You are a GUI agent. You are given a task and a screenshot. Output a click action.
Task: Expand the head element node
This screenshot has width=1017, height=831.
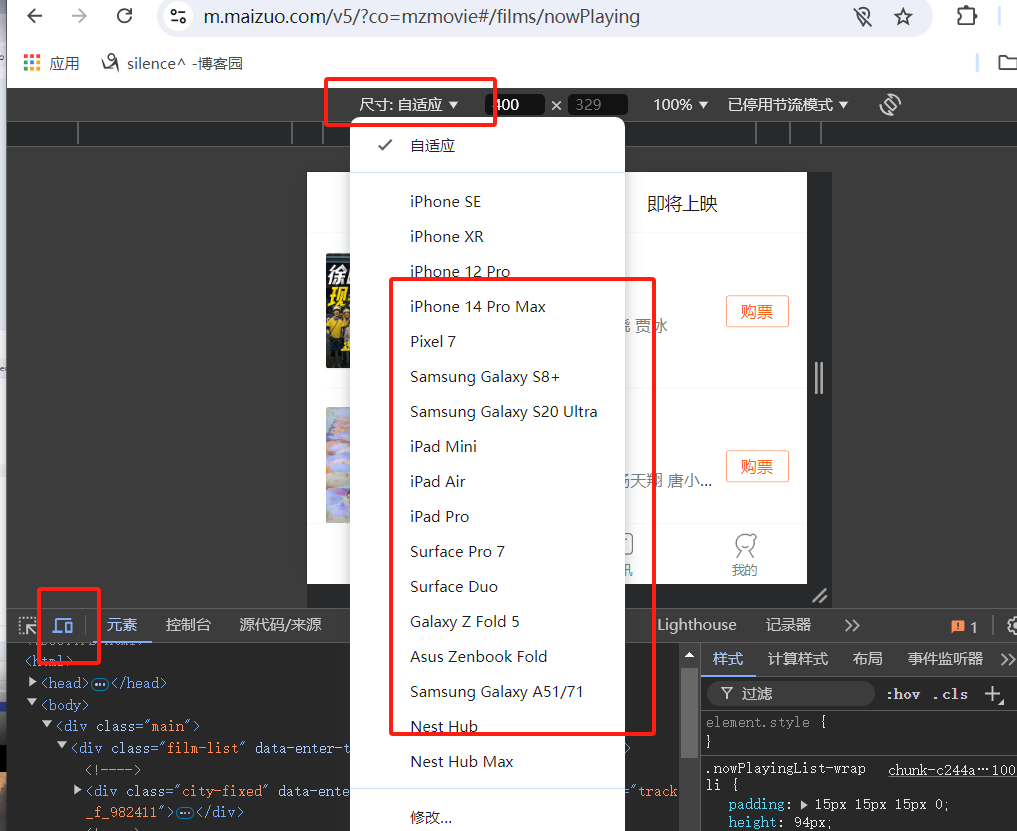pyautogui.click(x=32, y=682)
